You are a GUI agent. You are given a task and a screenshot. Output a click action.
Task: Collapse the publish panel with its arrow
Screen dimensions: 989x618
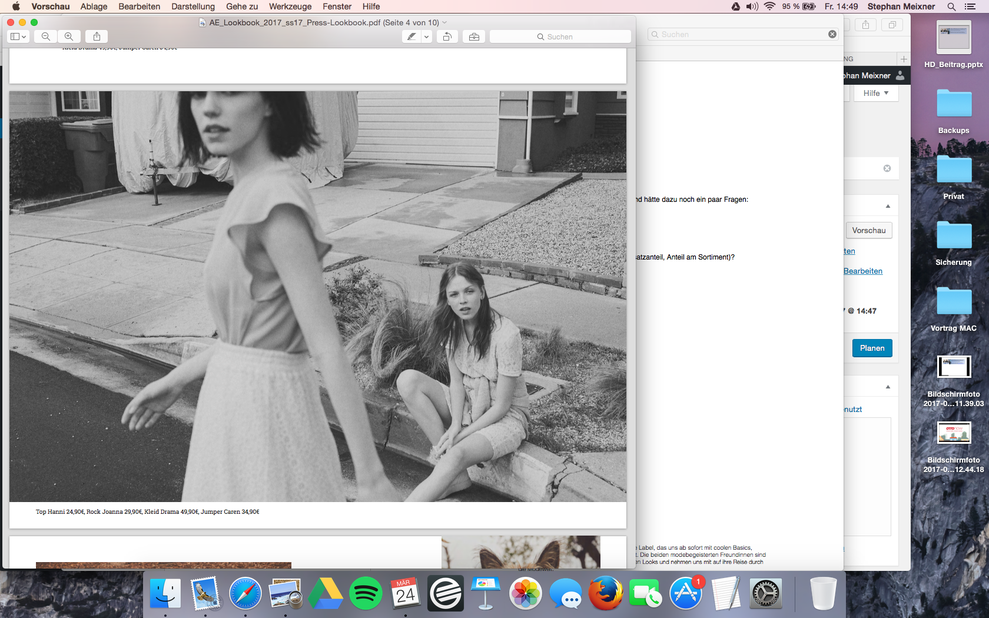pos(887,206)
